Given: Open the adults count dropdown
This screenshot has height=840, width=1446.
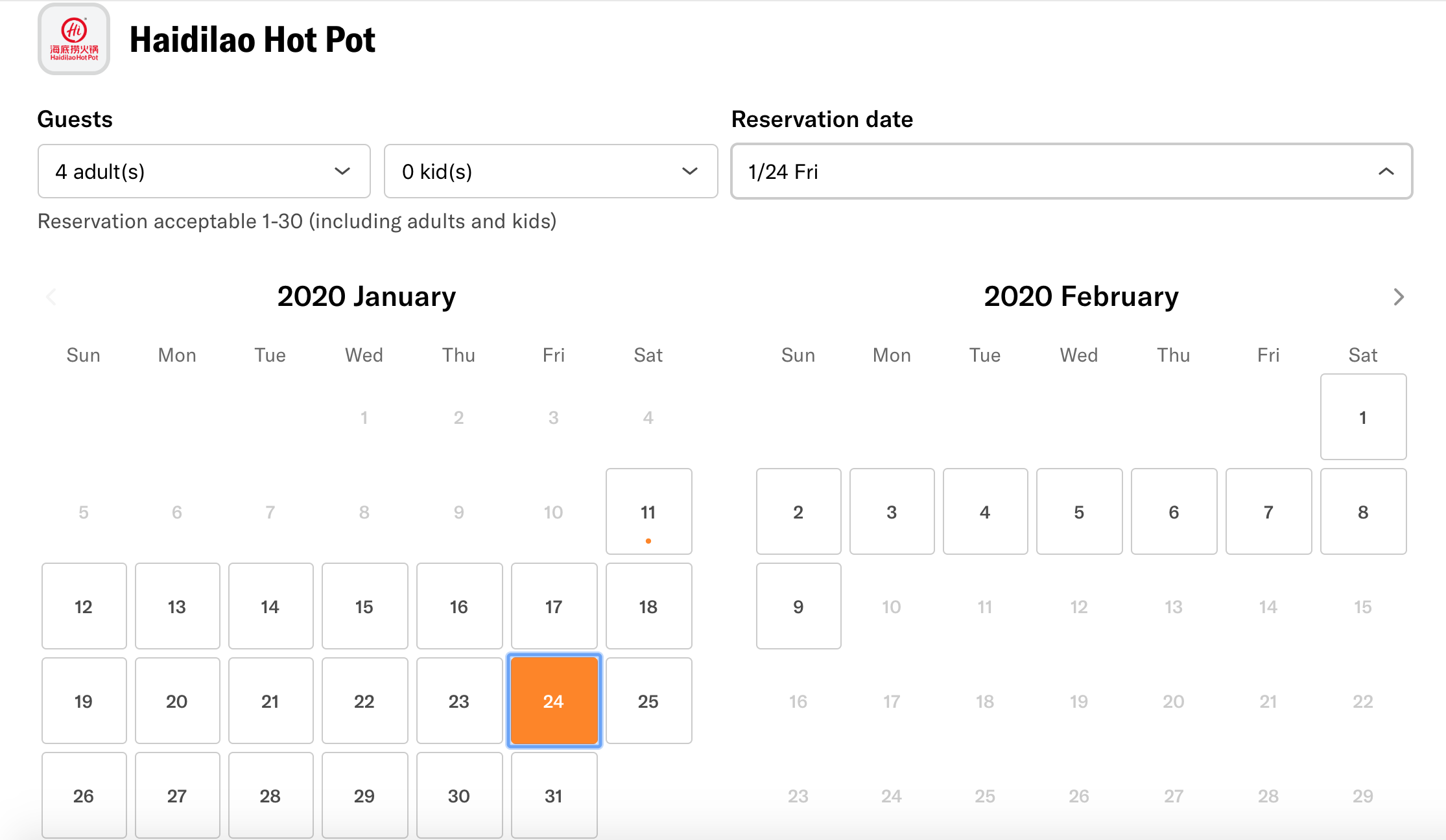Looking at the screenshot, I should point(204,171).
